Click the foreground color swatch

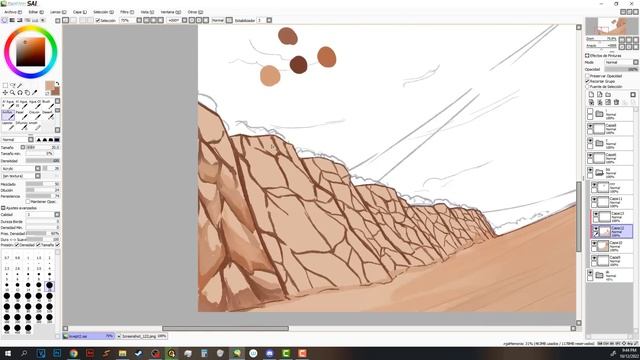pyautogui.click(x=50, y=86)
